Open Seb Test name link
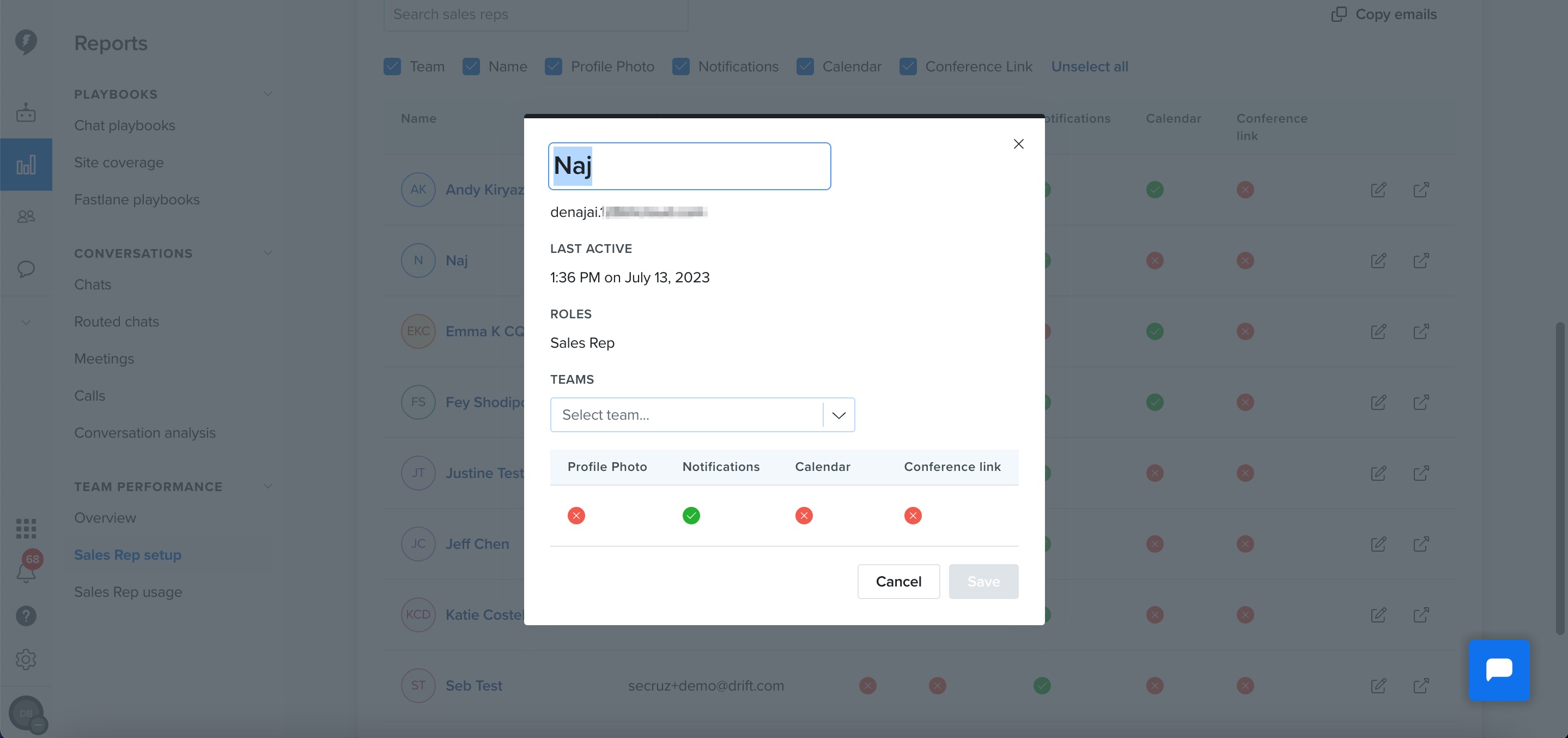The image size is (1568, 738). 473,686
